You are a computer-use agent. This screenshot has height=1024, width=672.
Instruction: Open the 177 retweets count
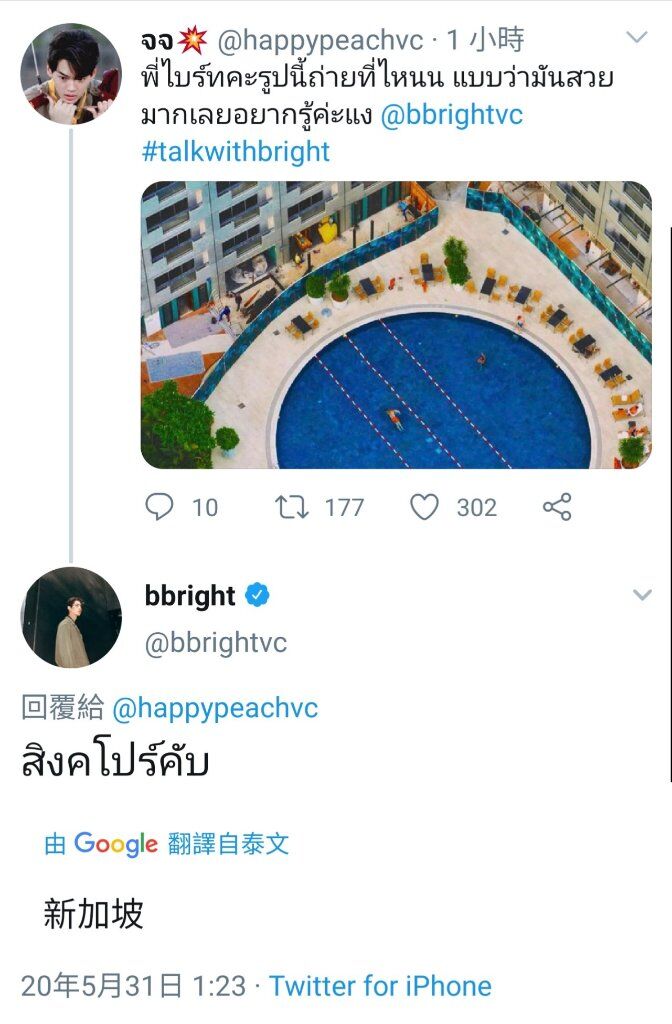tap(344, 507)
